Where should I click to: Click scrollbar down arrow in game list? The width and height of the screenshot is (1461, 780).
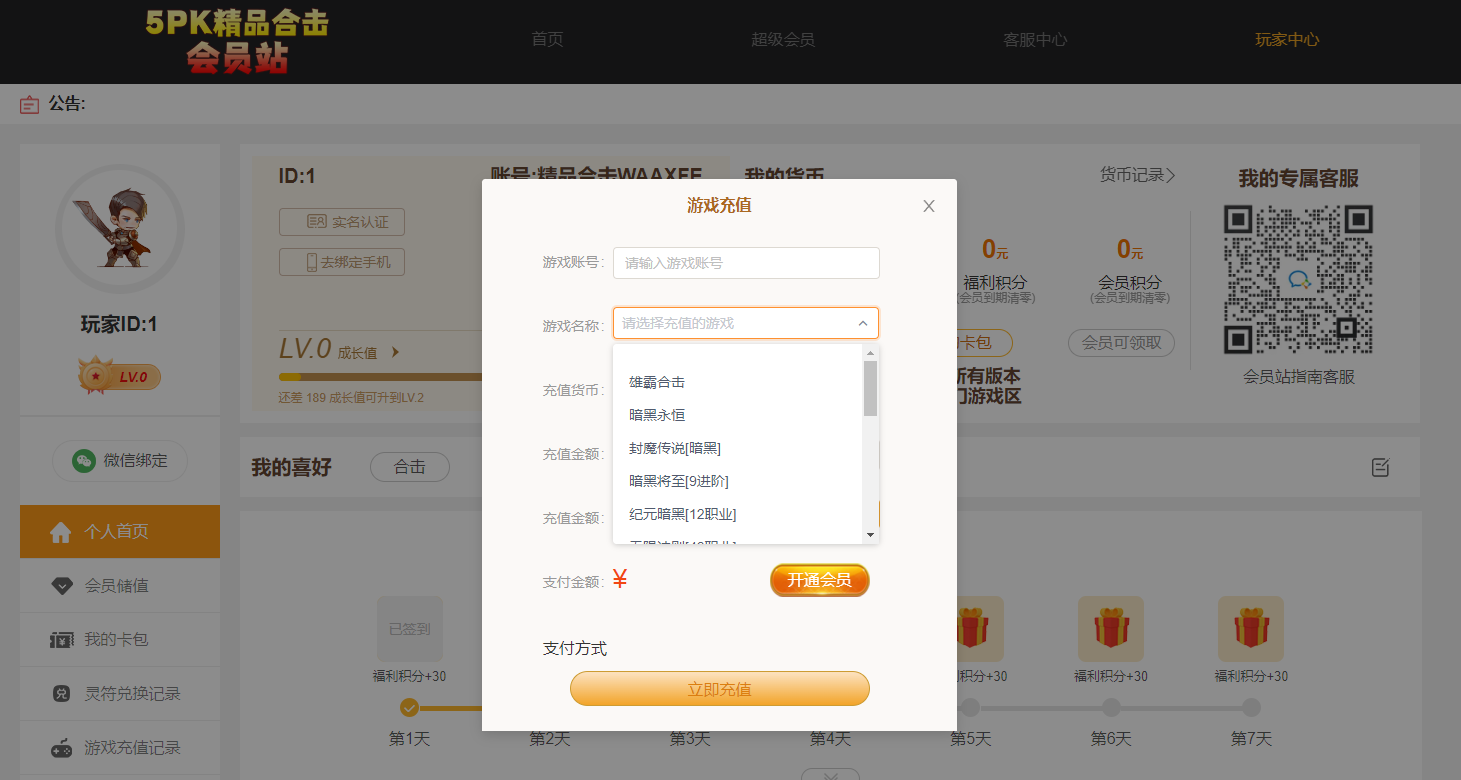870,536
